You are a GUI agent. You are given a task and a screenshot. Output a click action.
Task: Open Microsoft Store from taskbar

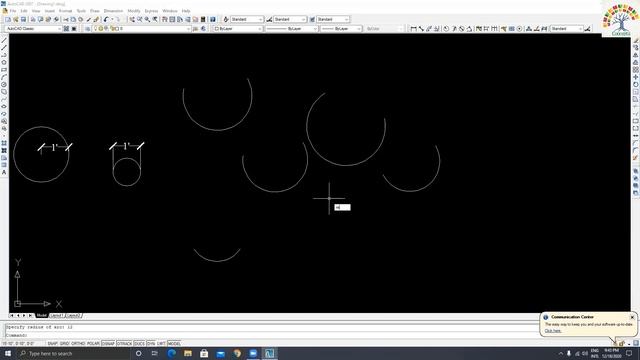pyautogui.click(x=204, y=353)
